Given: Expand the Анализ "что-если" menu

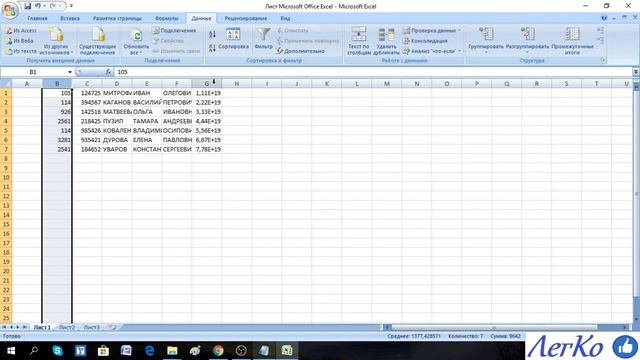Looking at the screenshot, I should tap(432, 51).
